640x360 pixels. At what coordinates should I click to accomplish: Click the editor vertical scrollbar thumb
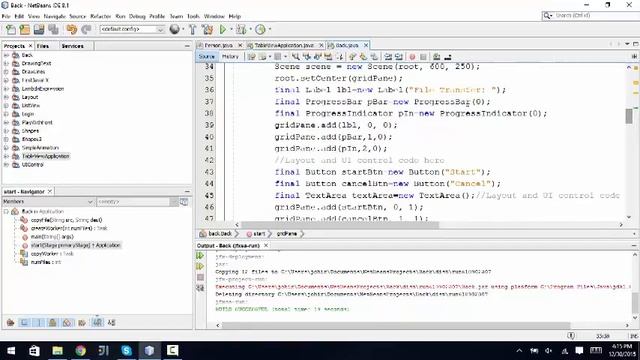(x=629, y=116)
